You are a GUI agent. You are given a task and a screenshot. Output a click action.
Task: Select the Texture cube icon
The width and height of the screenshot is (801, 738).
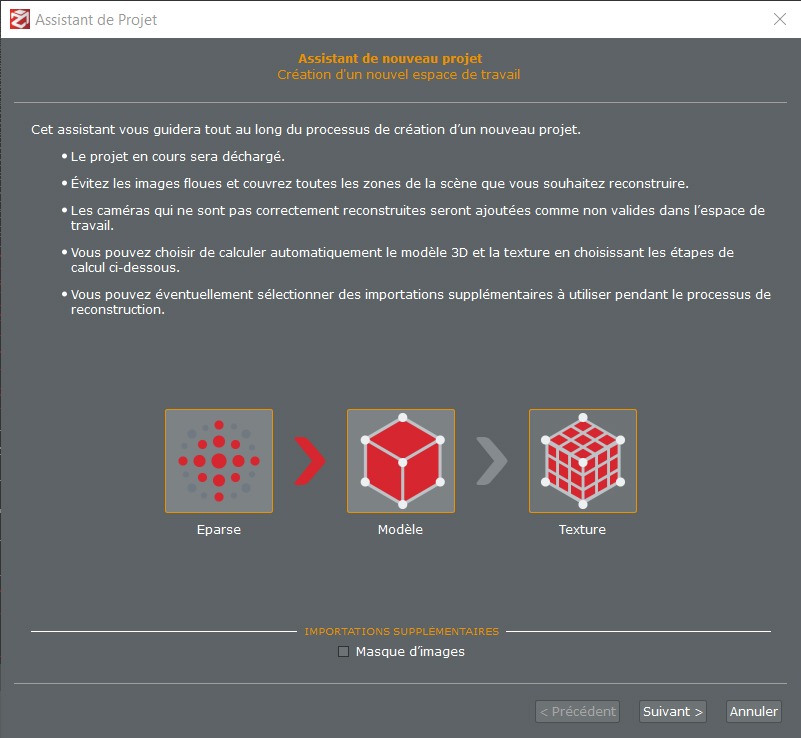(582, 461)
